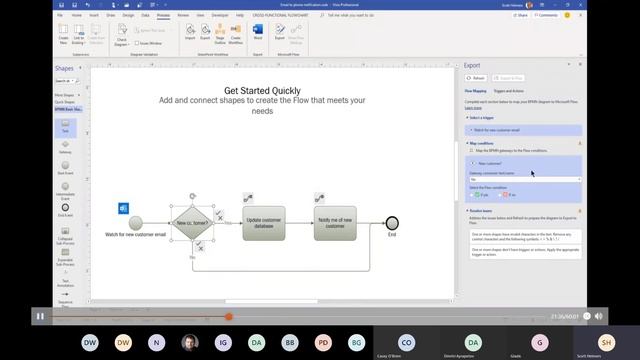The width and height of the screenshot is (640, 360).
Task: Click the smiley feedback icon in ribbon
Action: [x=567, y=15]
